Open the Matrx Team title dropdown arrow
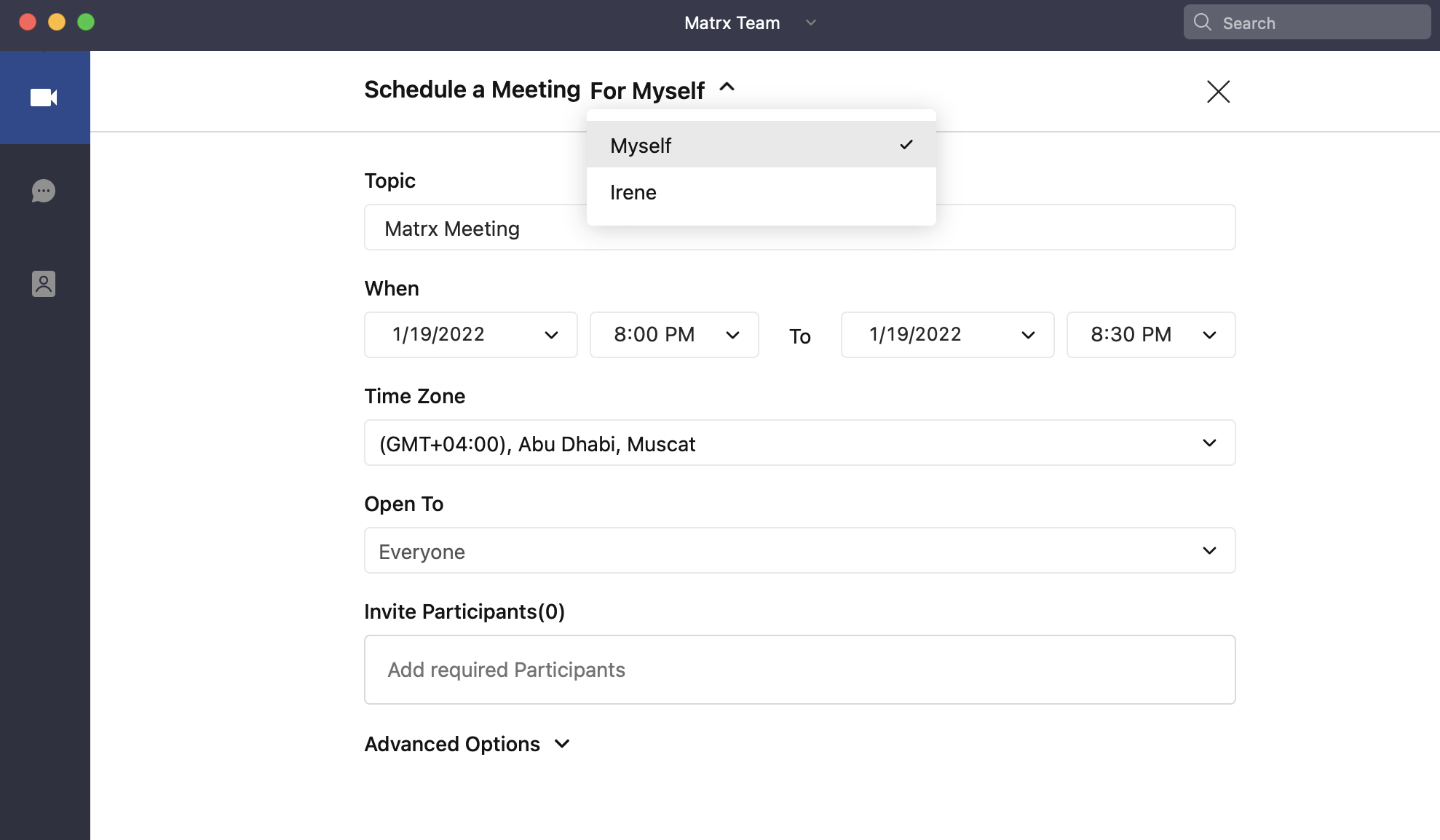This screenshot has height=840, width=1440. 811,23
